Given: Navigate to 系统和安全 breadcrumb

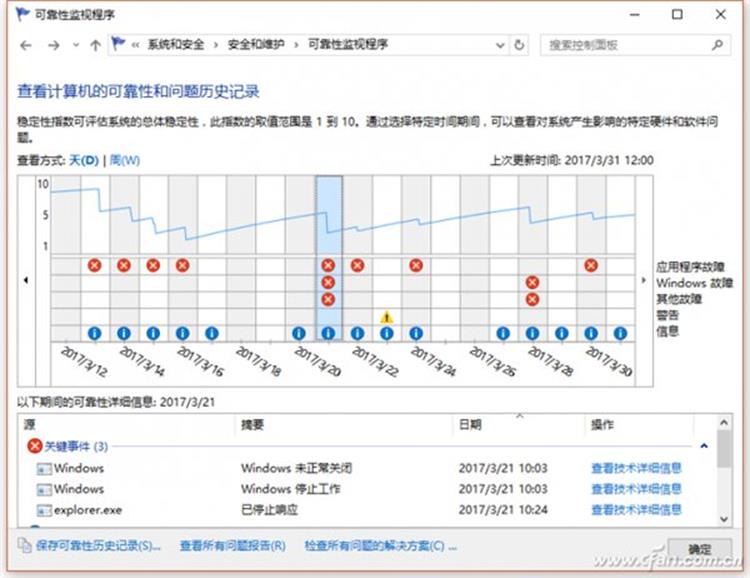Looking at the screenshot, I should pos(176,45).
